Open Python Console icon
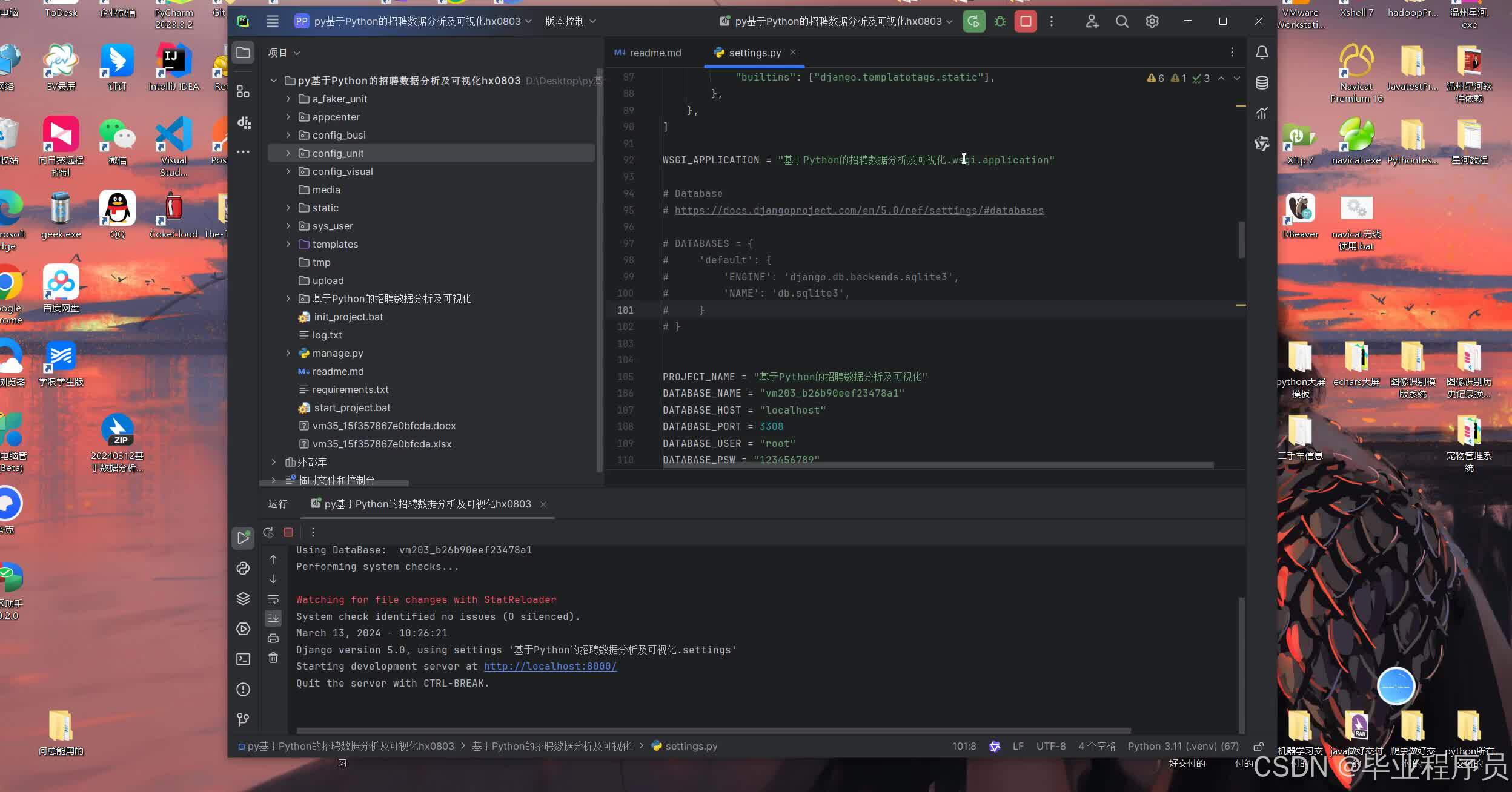The height and width of the screenshot is (792, 1512). pos(243,568)
